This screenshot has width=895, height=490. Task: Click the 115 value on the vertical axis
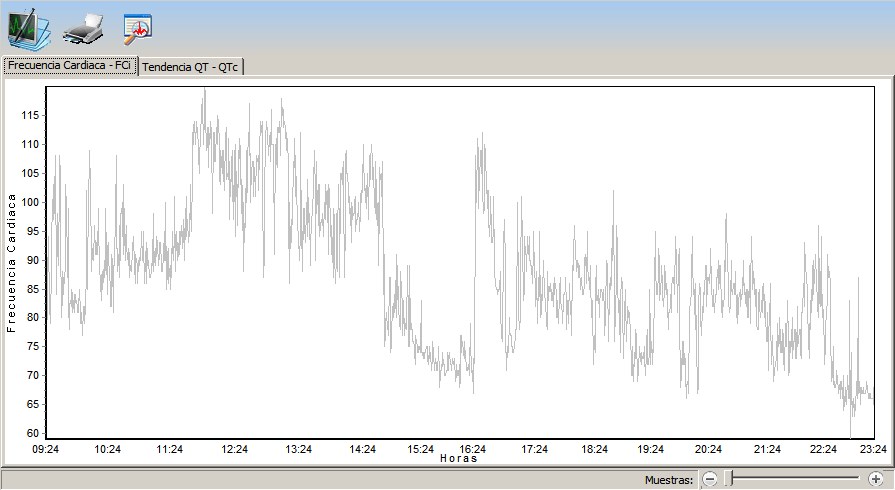tap(29, 116)
